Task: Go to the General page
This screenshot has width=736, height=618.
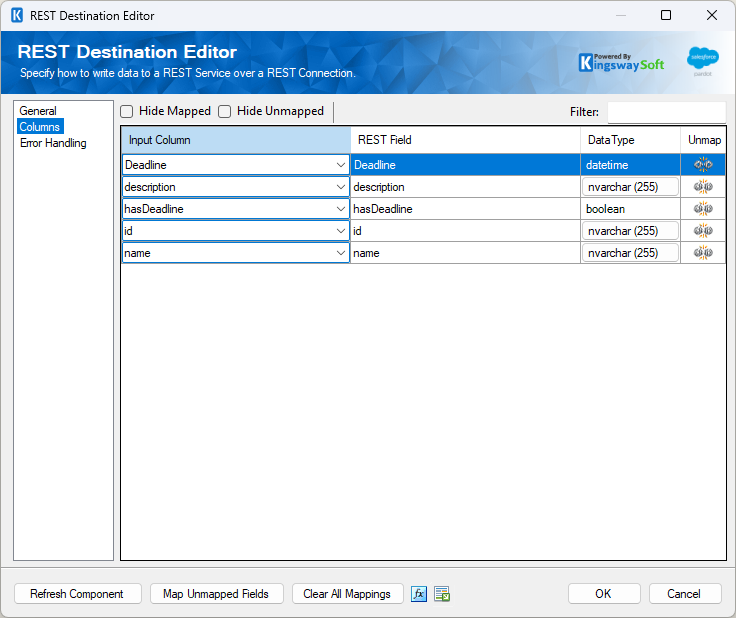Action: [38, 111]
